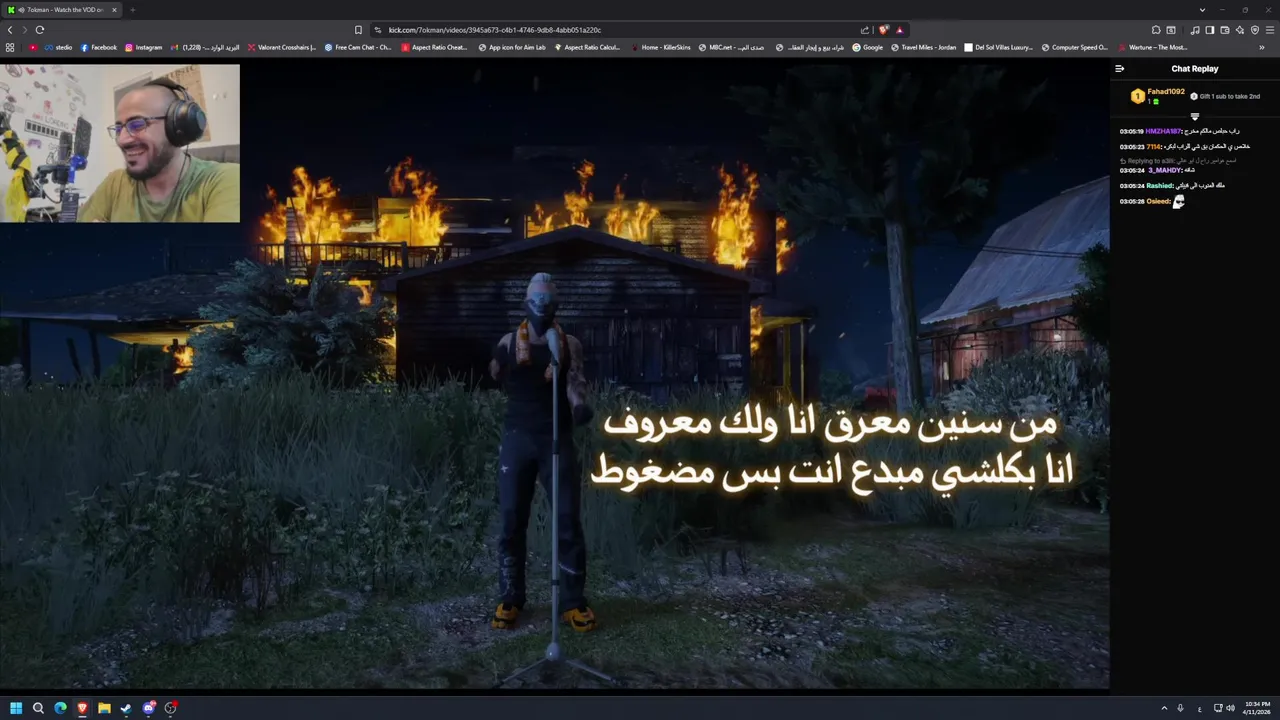1280x720 pixels.
Task: Open Windows taskbar search
Action: (38, 708)
